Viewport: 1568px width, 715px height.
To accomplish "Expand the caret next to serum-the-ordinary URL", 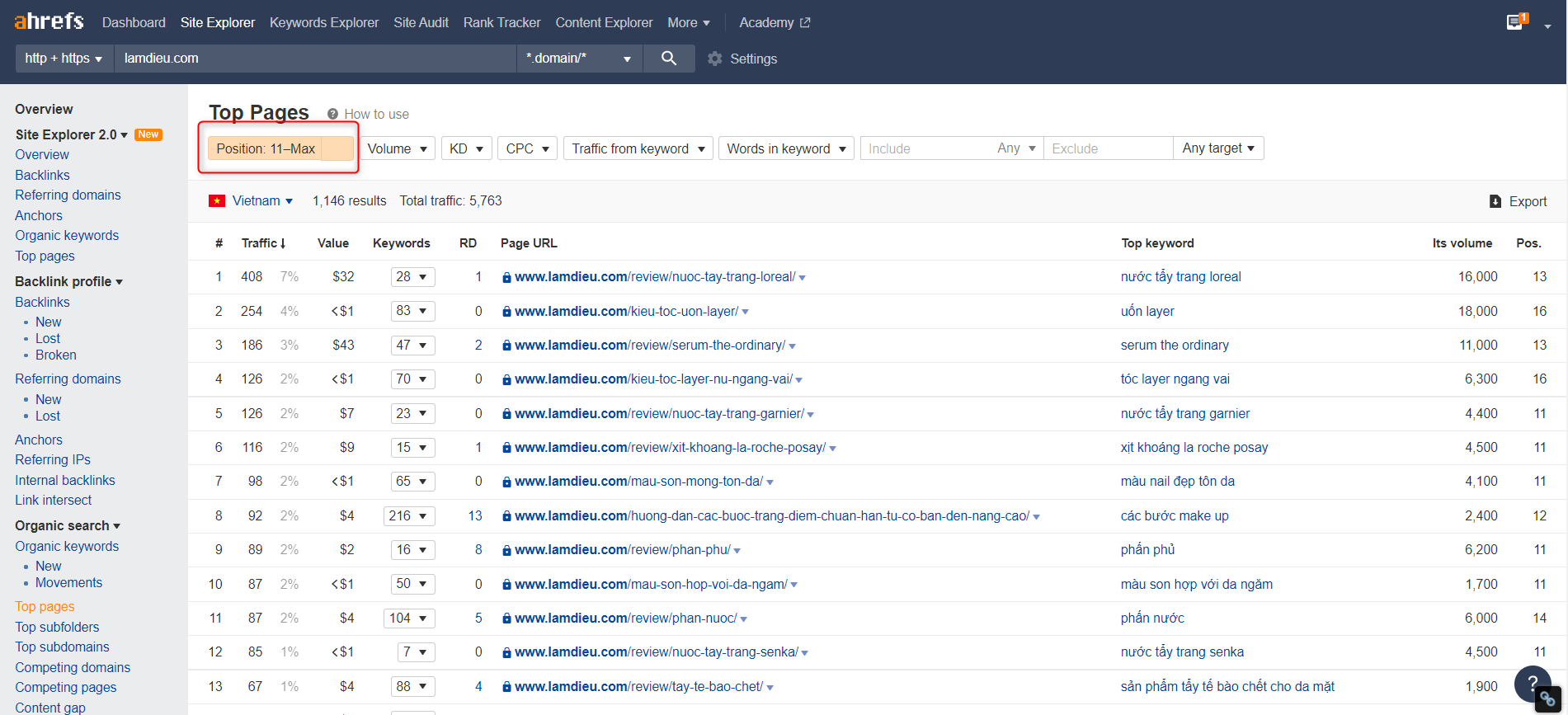I will [793, 346].
